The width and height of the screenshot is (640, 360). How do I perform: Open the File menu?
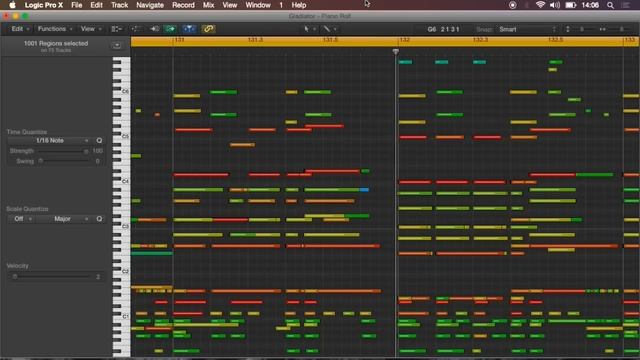(76, 5)
